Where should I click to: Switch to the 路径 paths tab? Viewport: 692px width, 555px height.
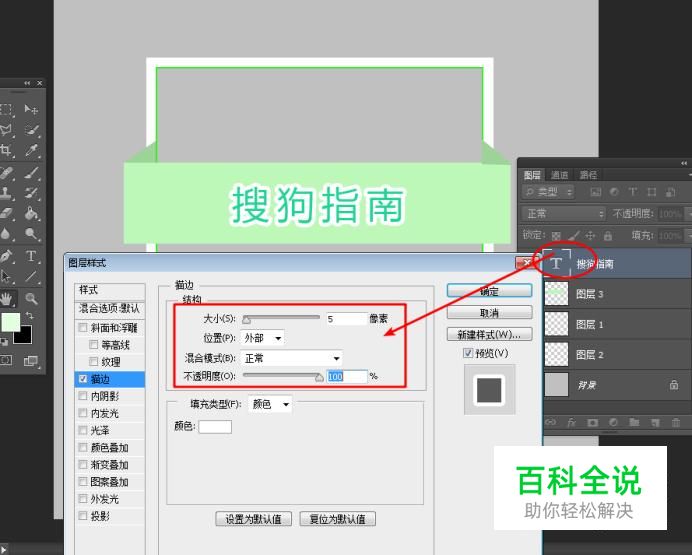(x=588, y=175)
